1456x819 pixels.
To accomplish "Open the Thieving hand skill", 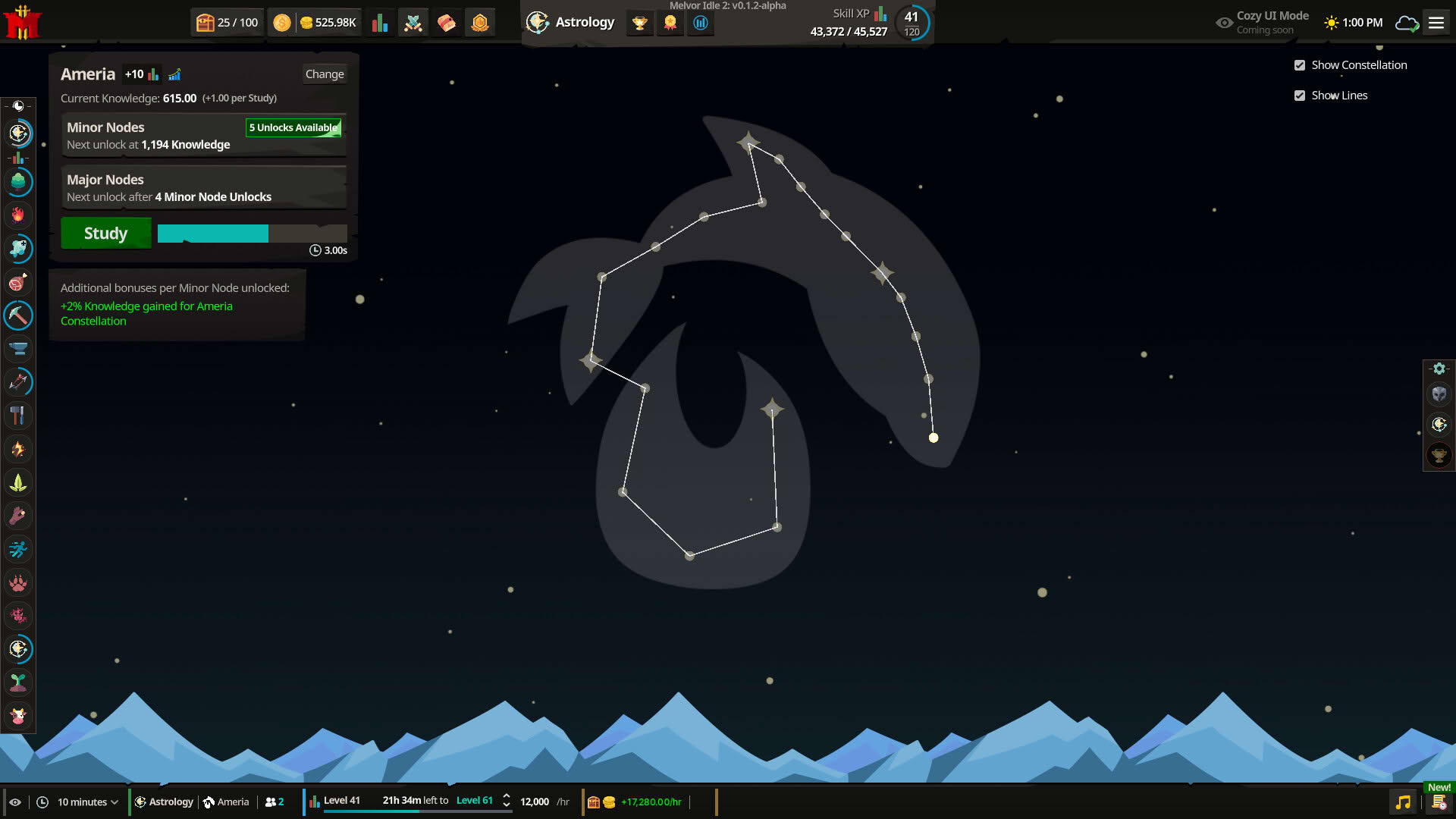I will pyautogui.click(x=18, y=516).
